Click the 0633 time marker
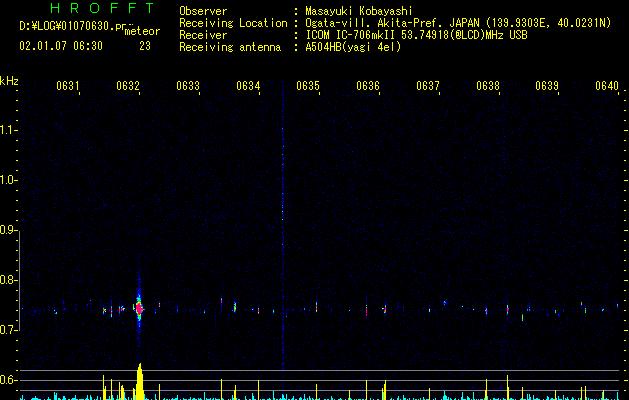 tap(188, 86)
